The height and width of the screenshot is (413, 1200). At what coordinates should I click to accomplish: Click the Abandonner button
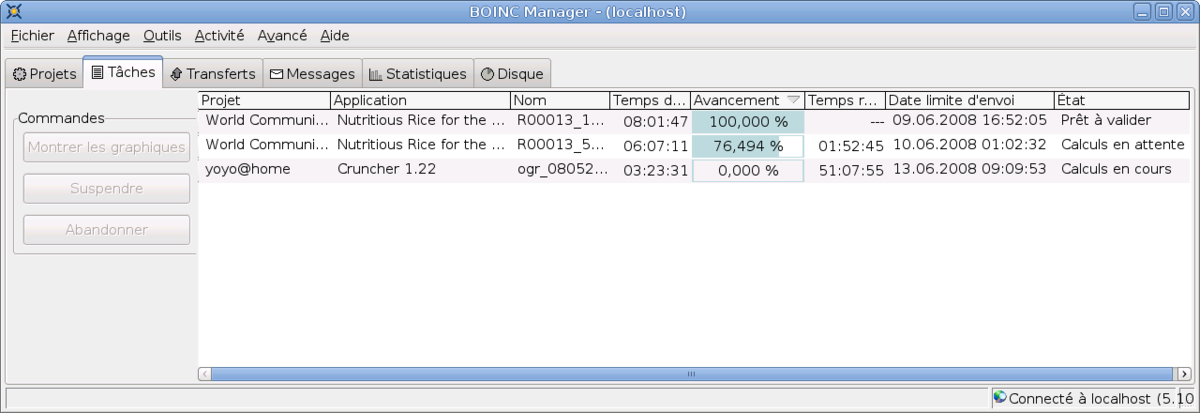coord(107,229)
